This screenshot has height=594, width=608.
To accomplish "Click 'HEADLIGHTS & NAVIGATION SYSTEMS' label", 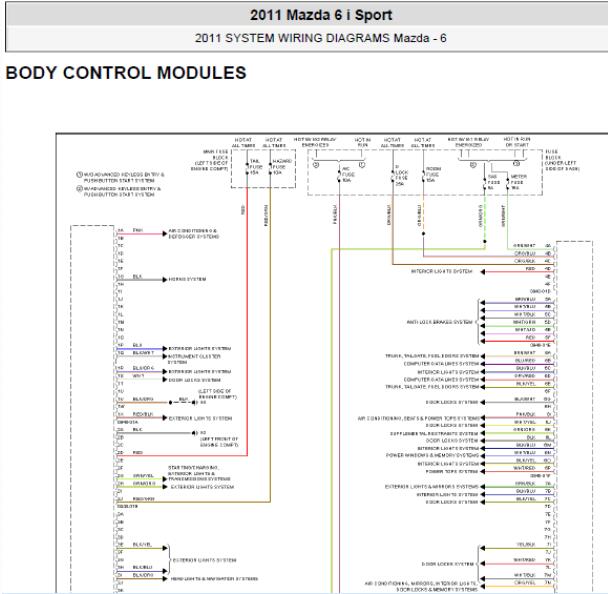I will pos(214,579).
